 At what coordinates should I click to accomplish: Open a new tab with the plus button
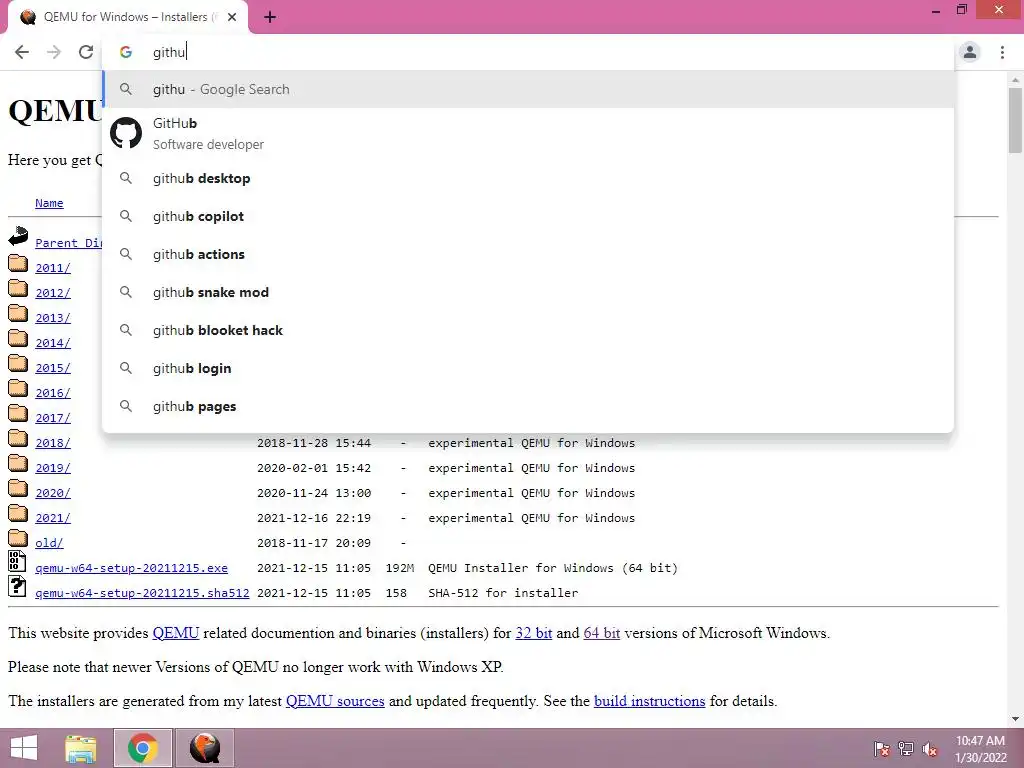pos(270,17)
